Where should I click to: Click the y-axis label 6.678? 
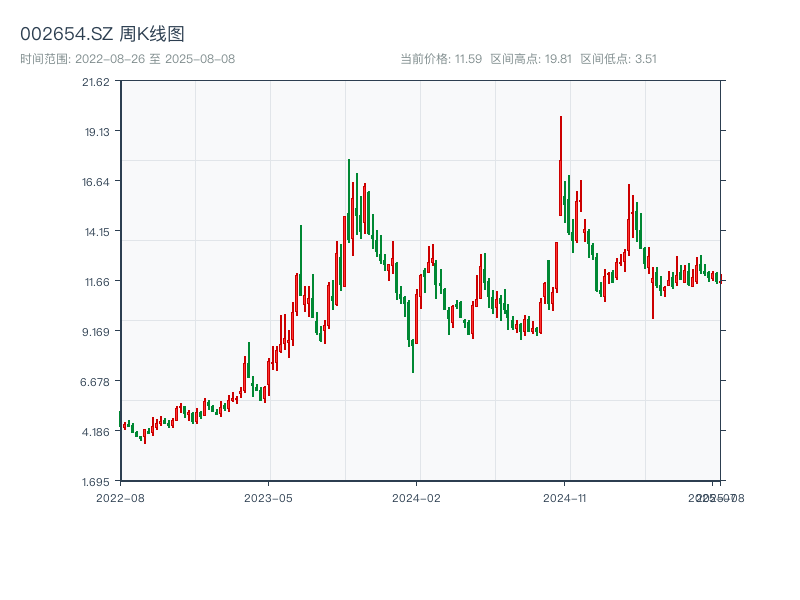click(95, 382)
